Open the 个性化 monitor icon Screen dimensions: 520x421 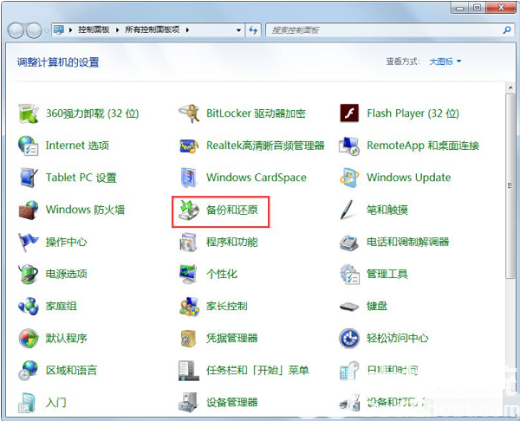coord(189,274)
